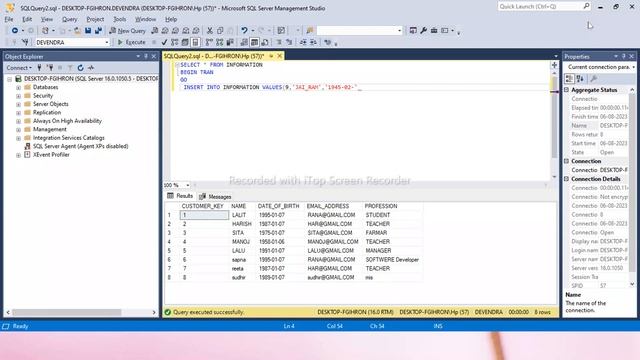The height and width of the screenshot is (360, 640).
Task: Select the Replication folder in Object Explorer
Action: coord(47,113)
